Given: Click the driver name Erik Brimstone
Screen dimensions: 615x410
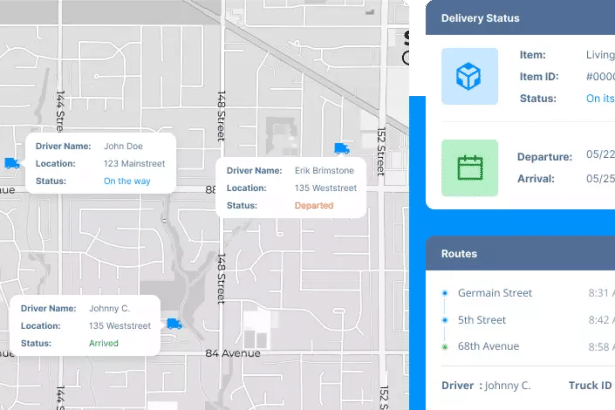Looking at the screenshot, I should point(324,170).
